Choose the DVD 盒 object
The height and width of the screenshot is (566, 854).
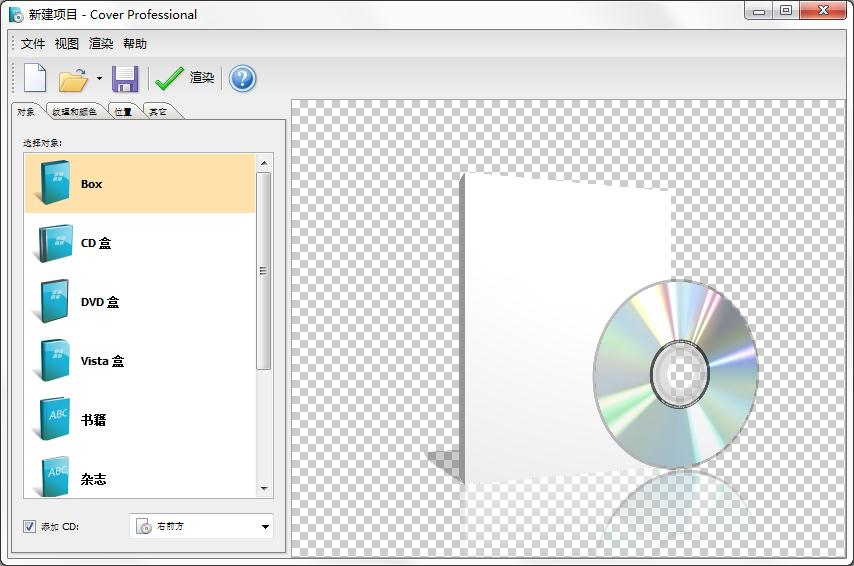click(x=139, y=302)
